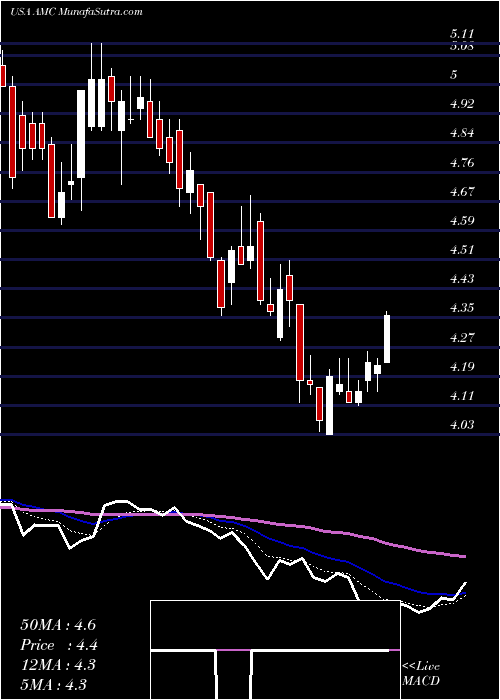Click the '12MA : 4.3' readout
Viewport: 500px width, 700px height.
click(57, 665)
